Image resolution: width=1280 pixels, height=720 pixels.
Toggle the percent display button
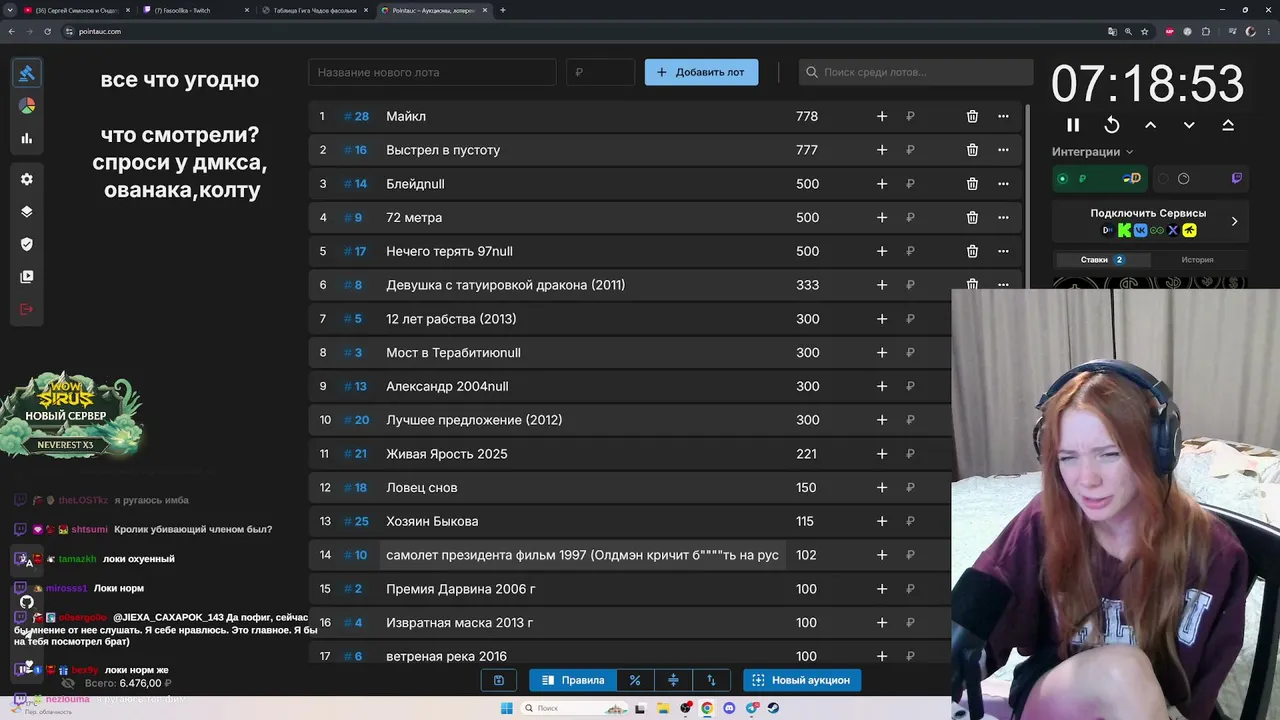pyautogui.click(x=635, y=680)
